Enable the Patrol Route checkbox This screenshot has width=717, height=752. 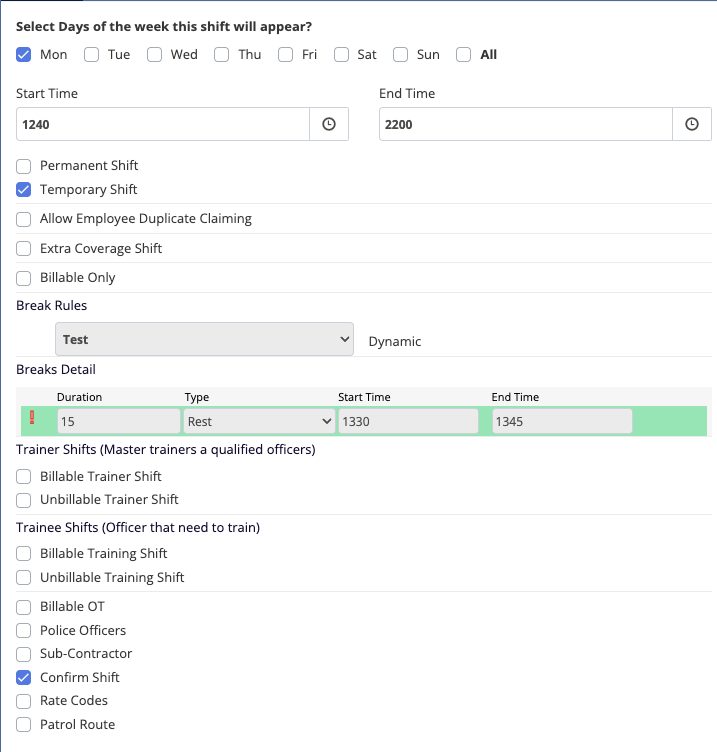[24, 725]
